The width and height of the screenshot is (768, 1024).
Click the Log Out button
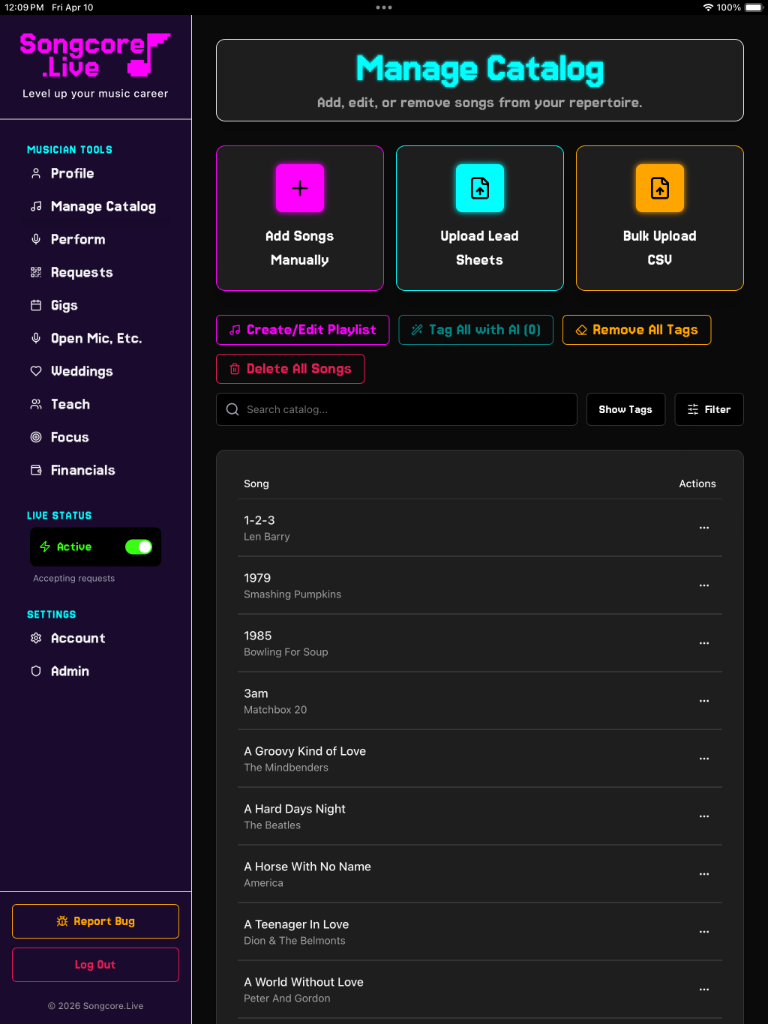coord(95,965)
